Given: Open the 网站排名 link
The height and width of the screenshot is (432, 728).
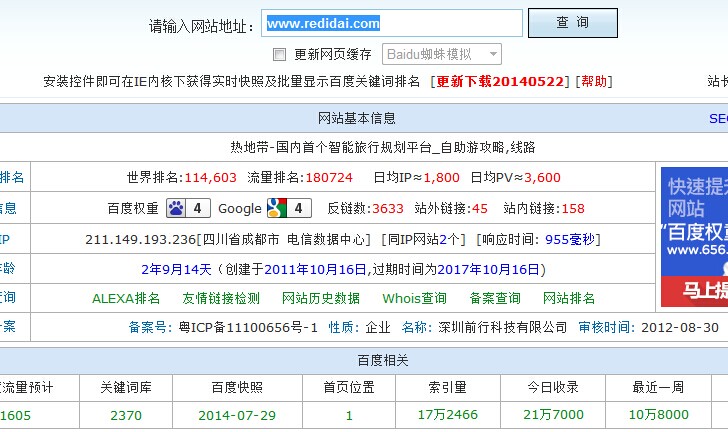Looking at the screenshot, I should pos(569,298).
